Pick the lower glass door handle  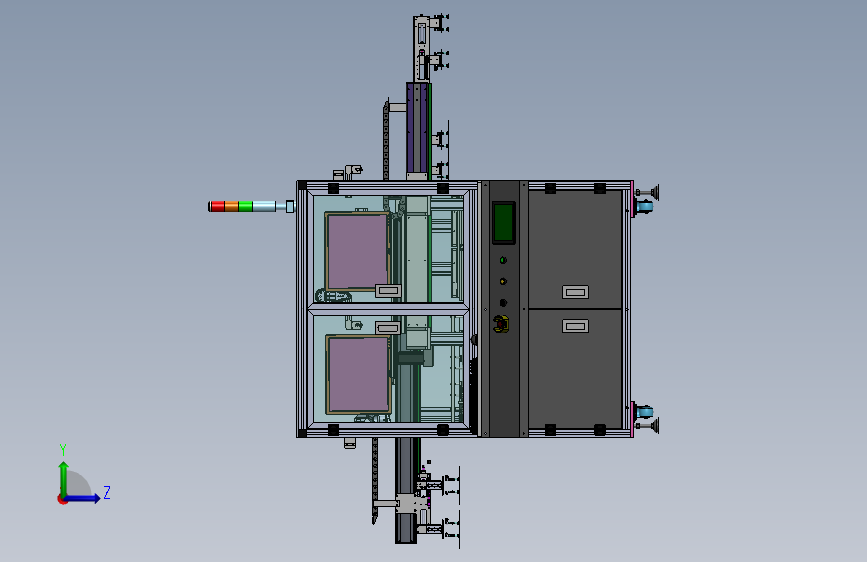(388, 328)
